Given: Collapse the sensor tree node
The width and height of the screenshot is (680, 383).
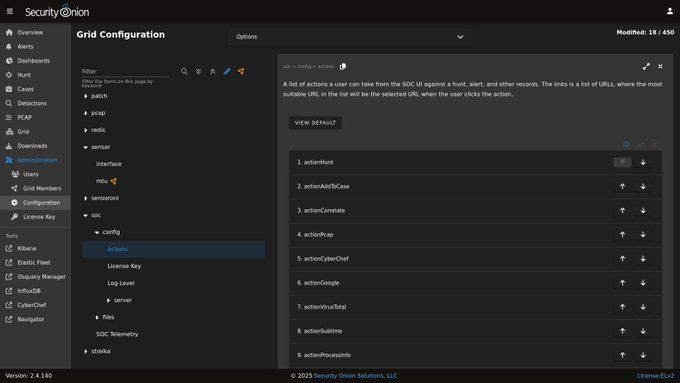Looking at the screenshot, I should [85, 147].
